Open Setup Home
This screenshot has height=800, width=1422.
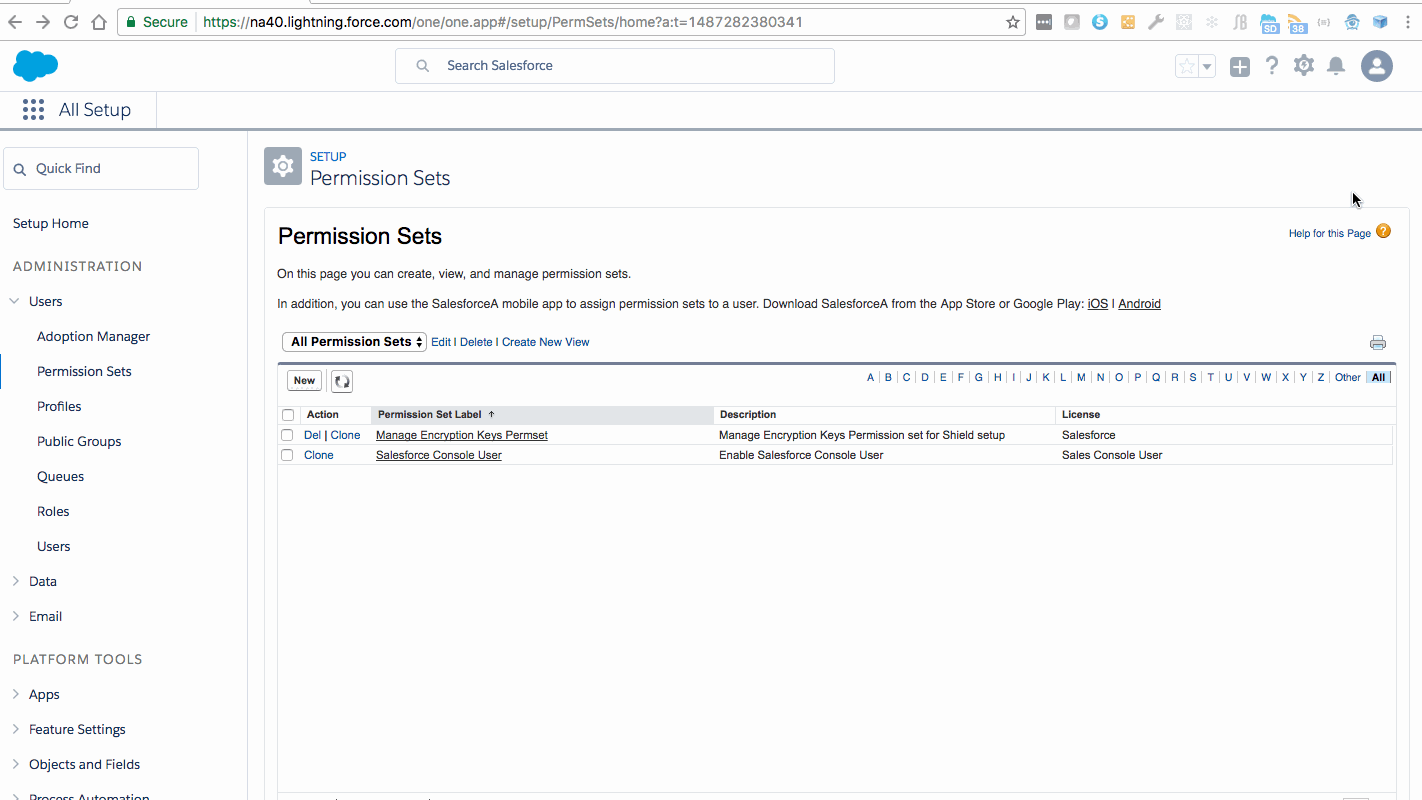(x=51, y=223)
